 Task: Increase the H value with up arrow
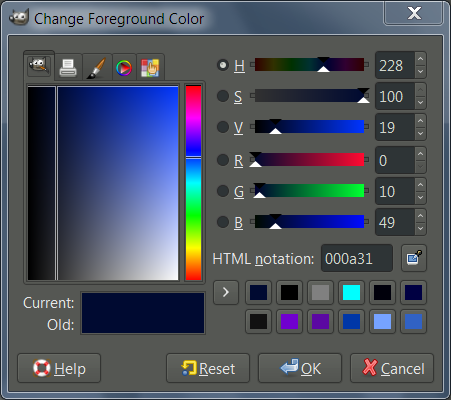(x=420, y=59)
